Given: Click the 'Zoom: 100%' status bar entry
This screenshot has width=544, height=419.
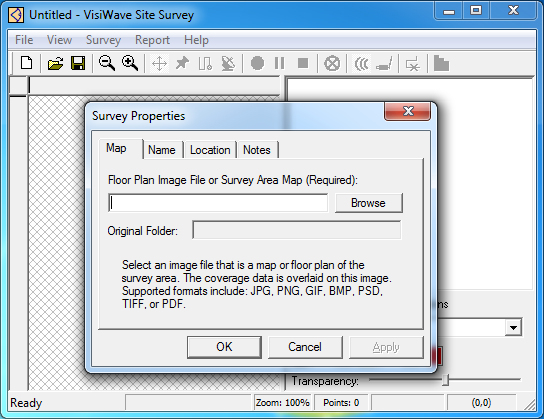Looking at the screenshot, I should 283,403.
